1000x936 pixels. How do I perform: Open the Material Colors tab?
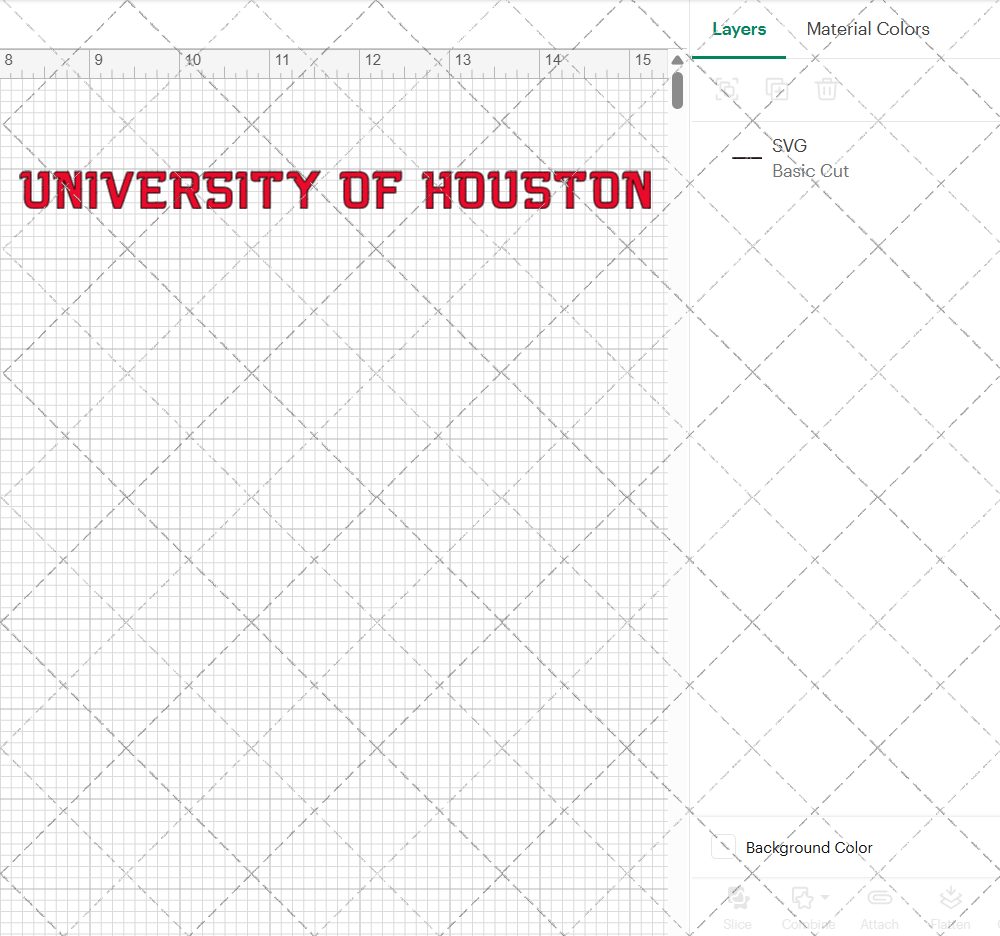[867, 29]
